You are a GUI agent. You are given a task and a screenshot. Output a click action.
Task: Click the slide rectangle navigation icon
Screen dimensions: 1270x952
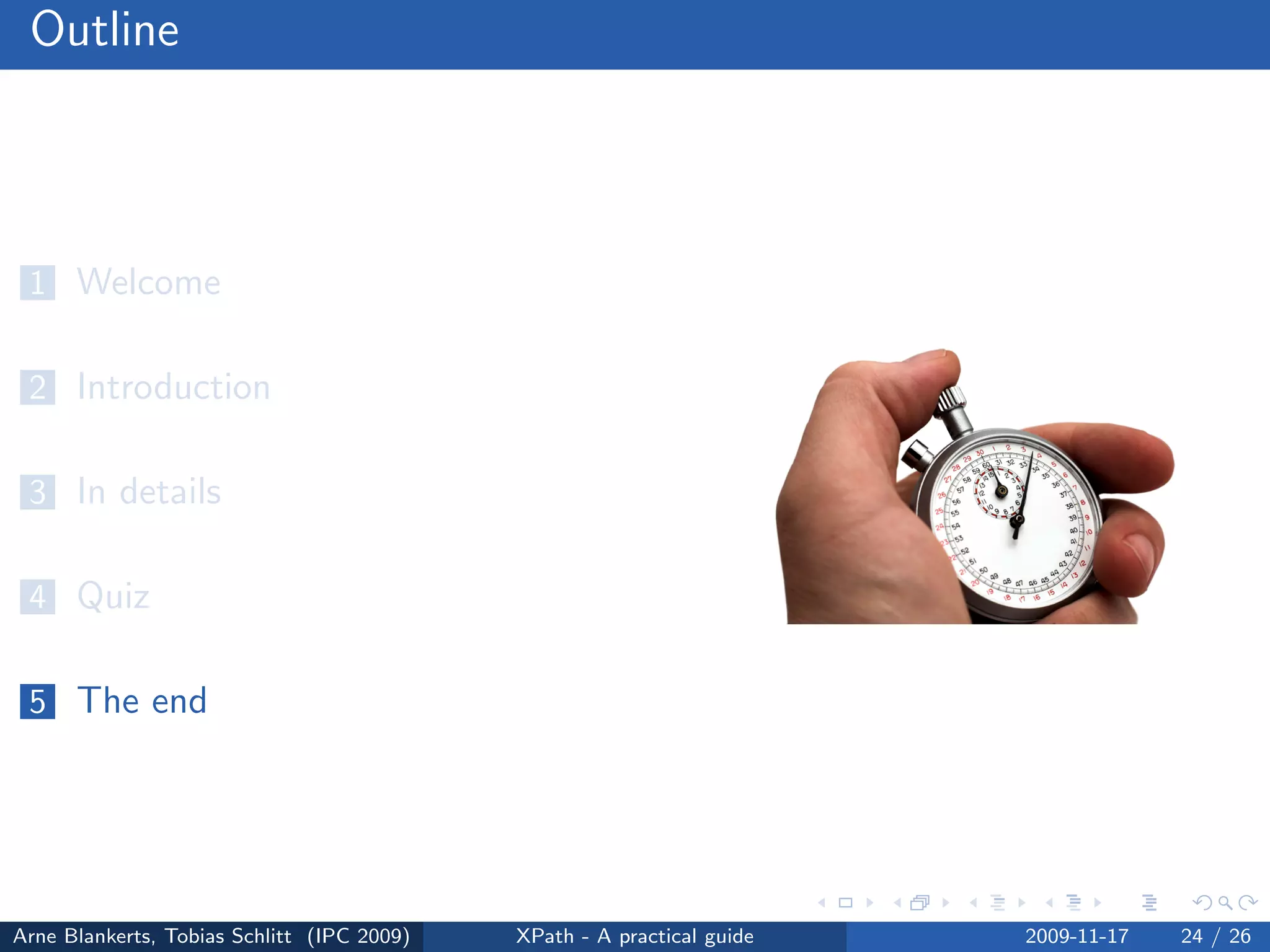coord(845,903)
